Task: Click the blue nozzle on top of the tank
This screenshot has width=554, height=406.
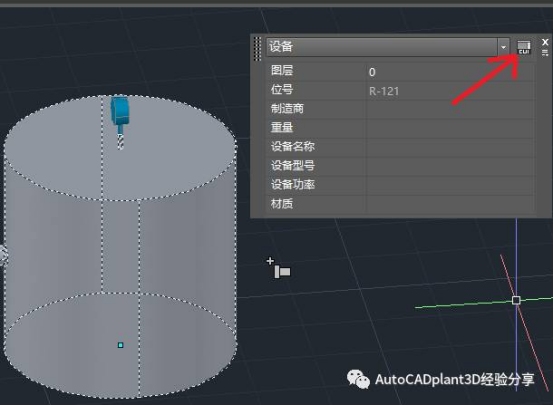Action: pos(120,110)
